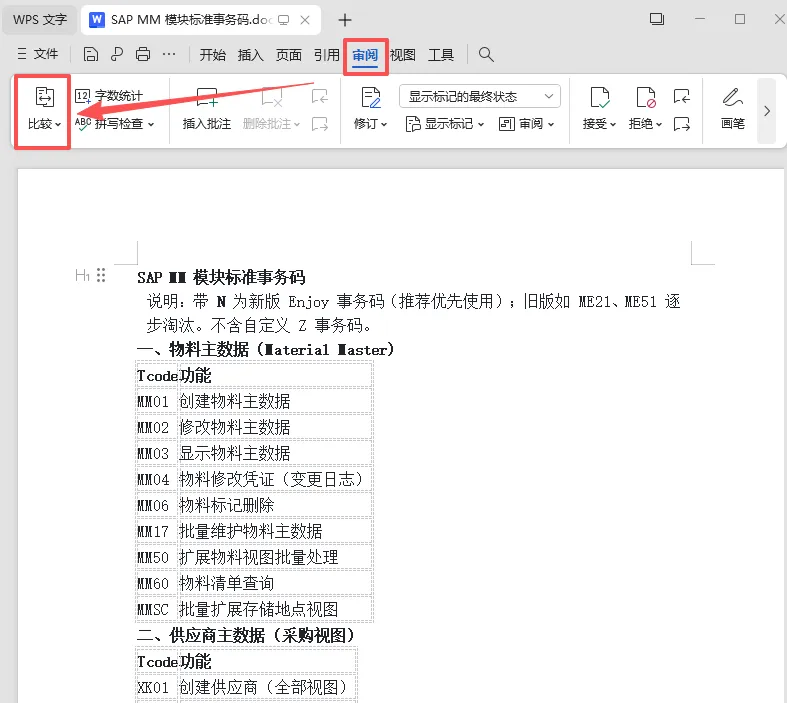The height and width of the screenshot is (703, 787).
Task: Expand the 拒绝 dropdown arrow
Action: (659, 124)
